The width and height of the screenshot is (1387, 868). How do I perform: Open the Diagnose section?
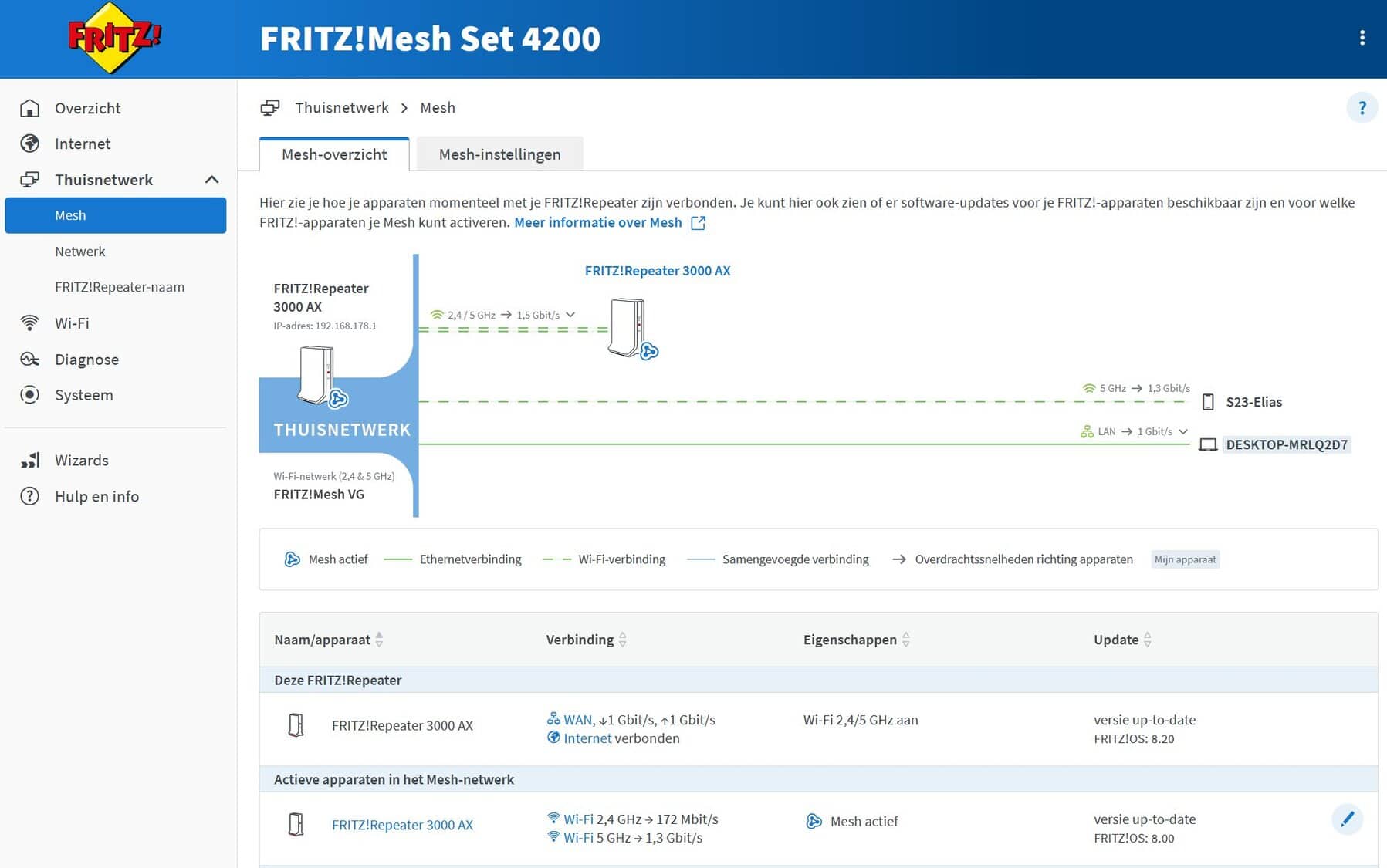point(86,360)
